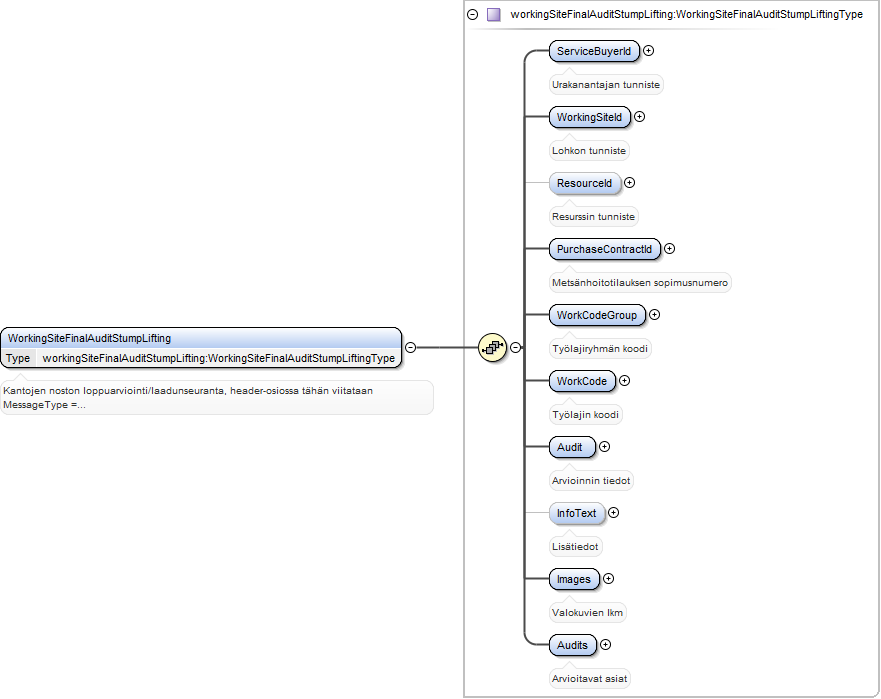Image resolution: width=881 pixels, height=699 pixels.
Task: Select the ServiceBuyerId element node
Action: 594,51
